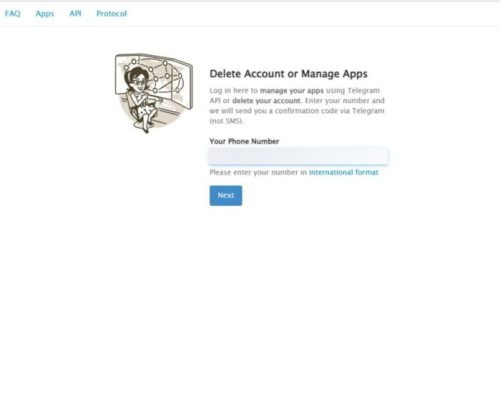This screenshot has width=500, height=400.
Task: Open the FAQ page link
Action: (x=13, y=14)
